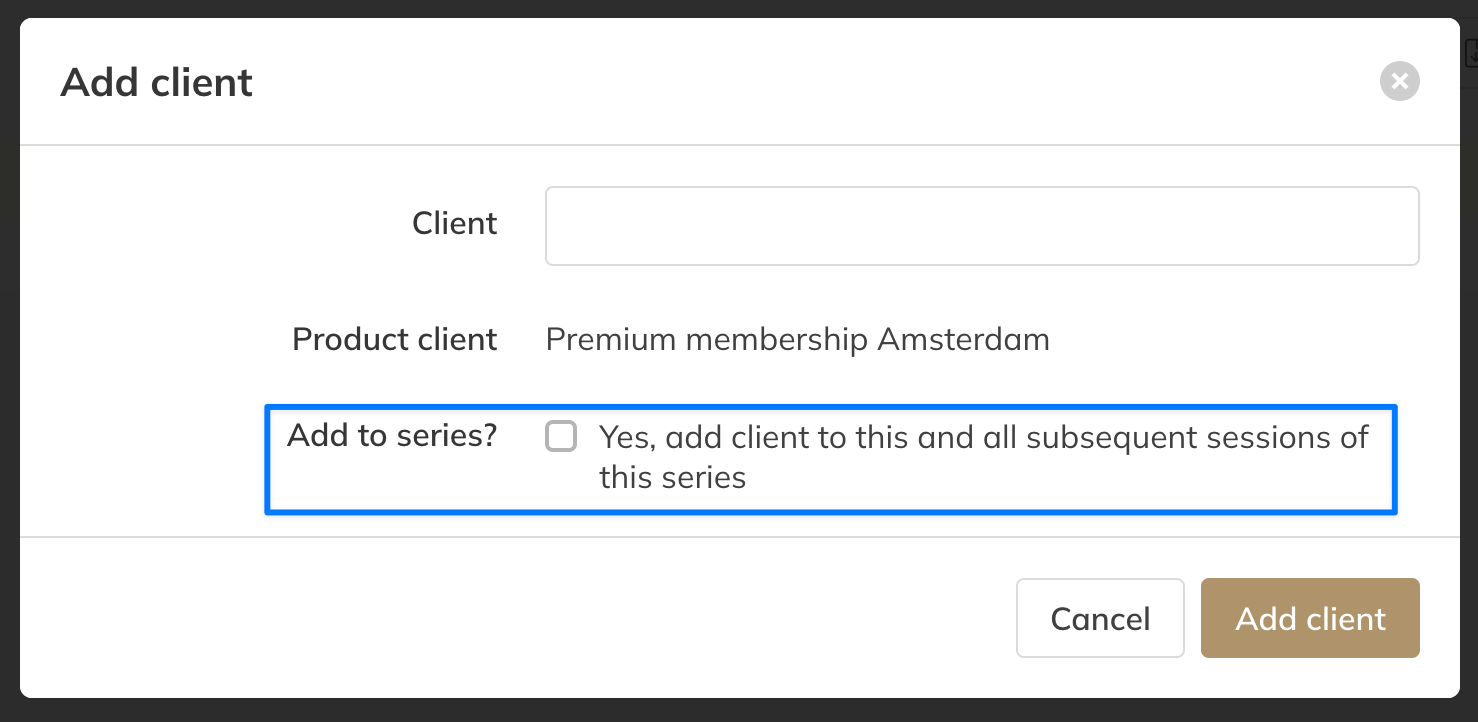Tick the Add to series checkbox
Screen dimensions: 1478x722
pyautogui.click(x=561, y=437)
